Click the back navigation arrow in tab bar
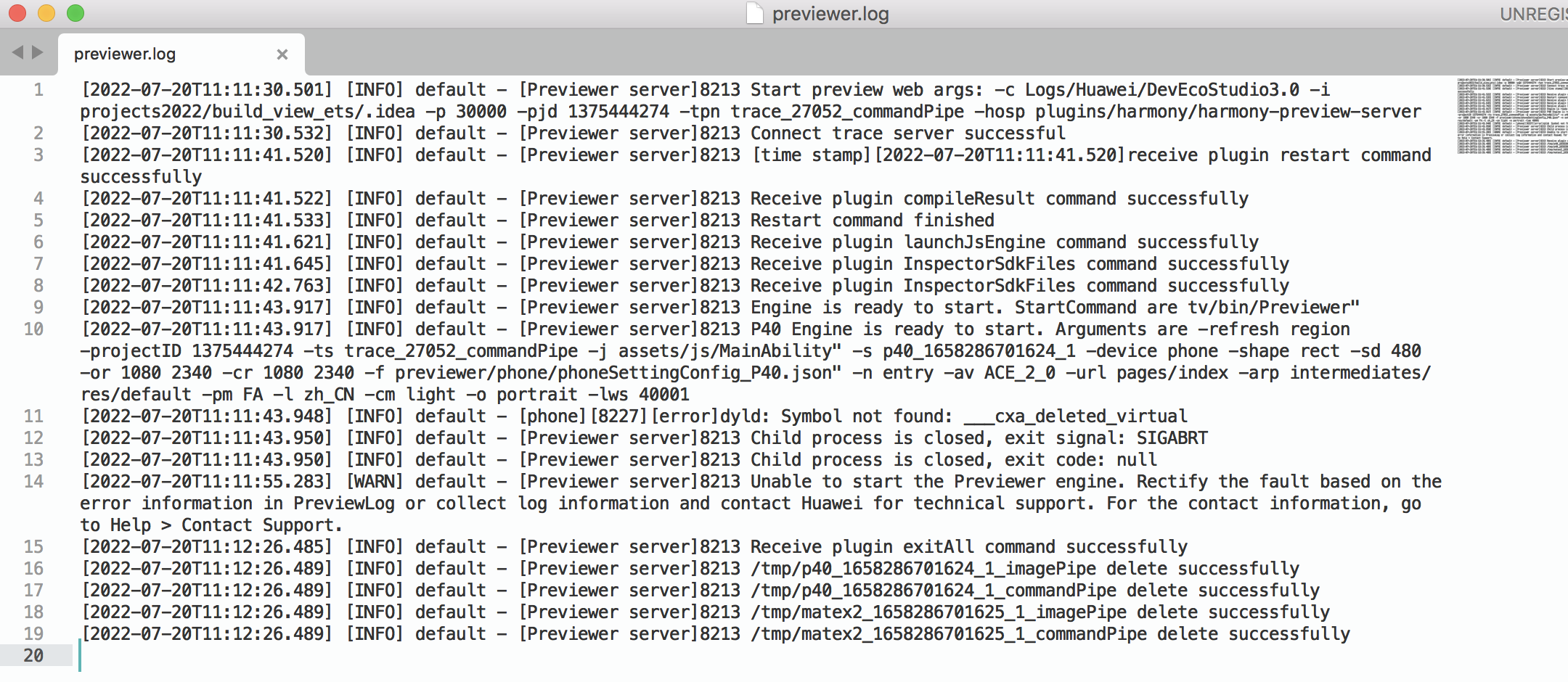The width and height of the screenshot is (1568, 682). pos(17,53)
